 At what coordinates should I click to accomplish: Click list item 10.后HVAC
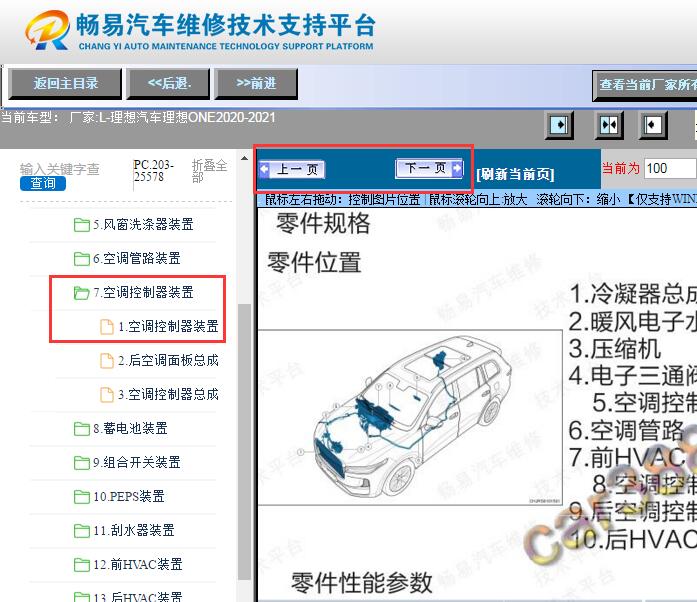tap(633, 540)
